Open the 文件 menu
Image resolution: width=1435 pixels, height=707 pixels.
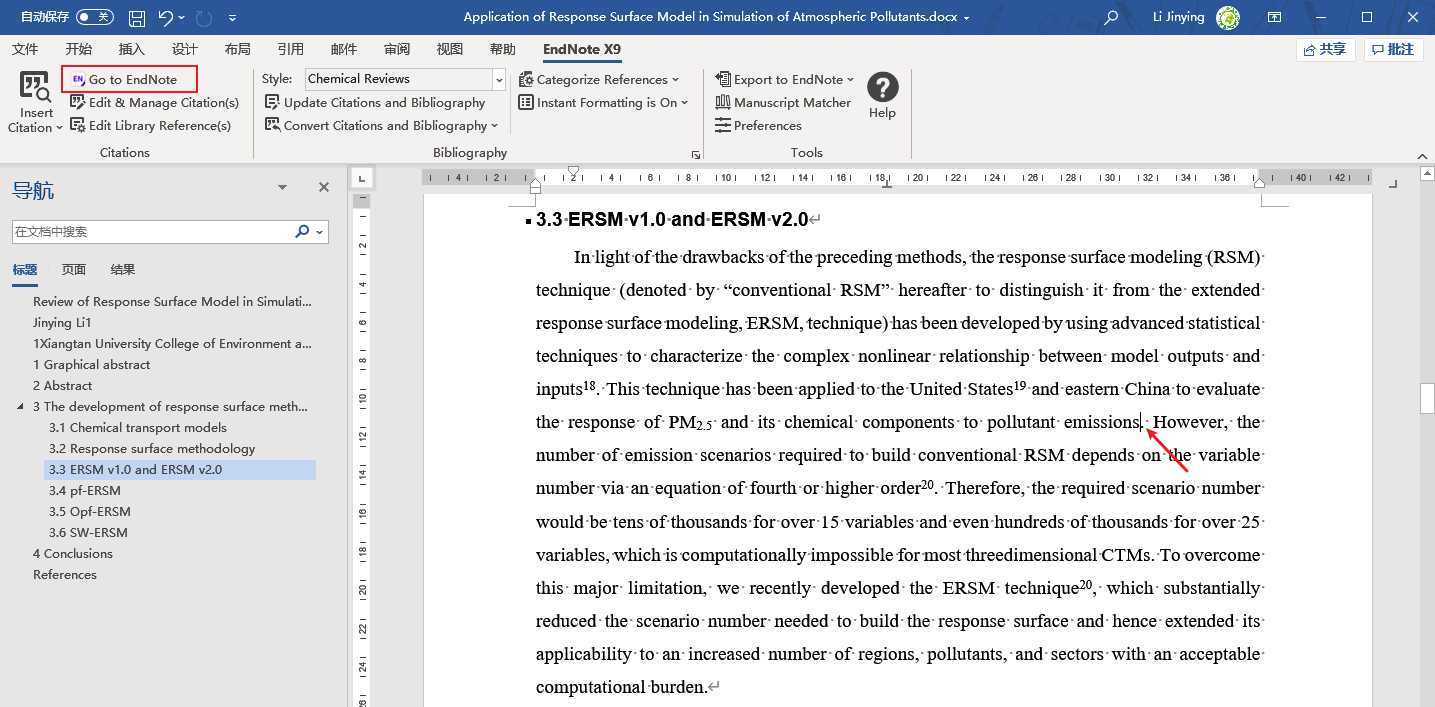25,49
